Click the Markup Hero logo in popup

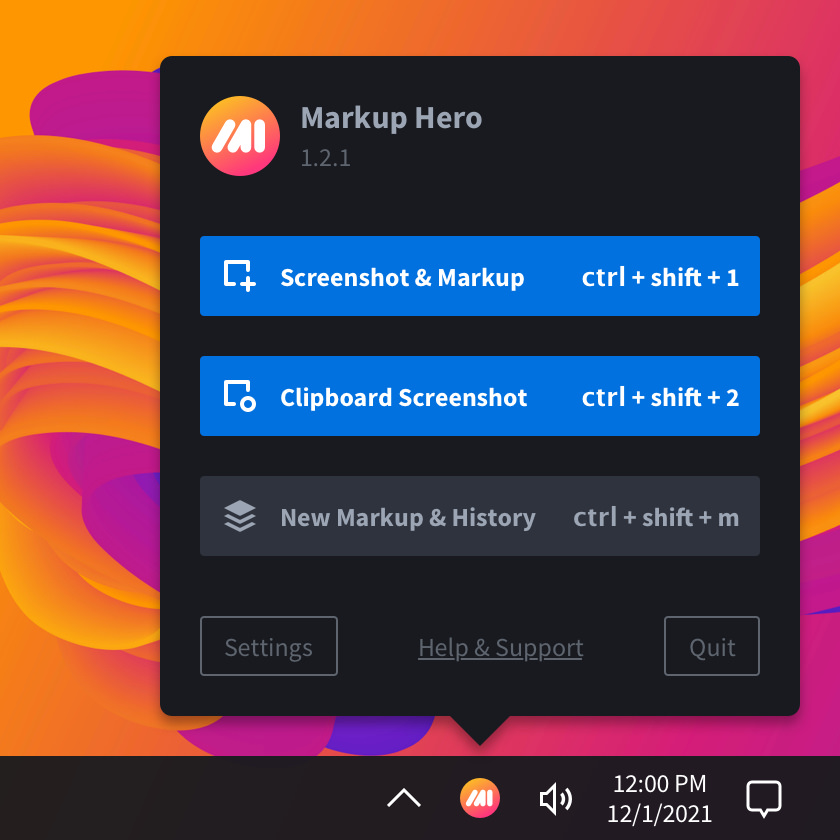pyautogui.click(x=240, y=137)
